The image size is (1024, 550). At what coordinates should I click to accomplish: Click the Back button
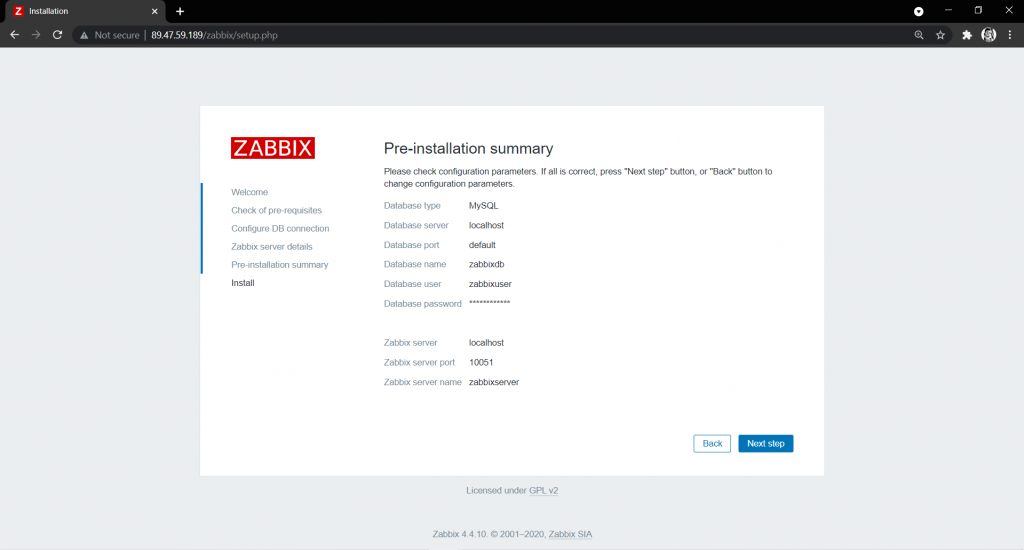(712, 444)
